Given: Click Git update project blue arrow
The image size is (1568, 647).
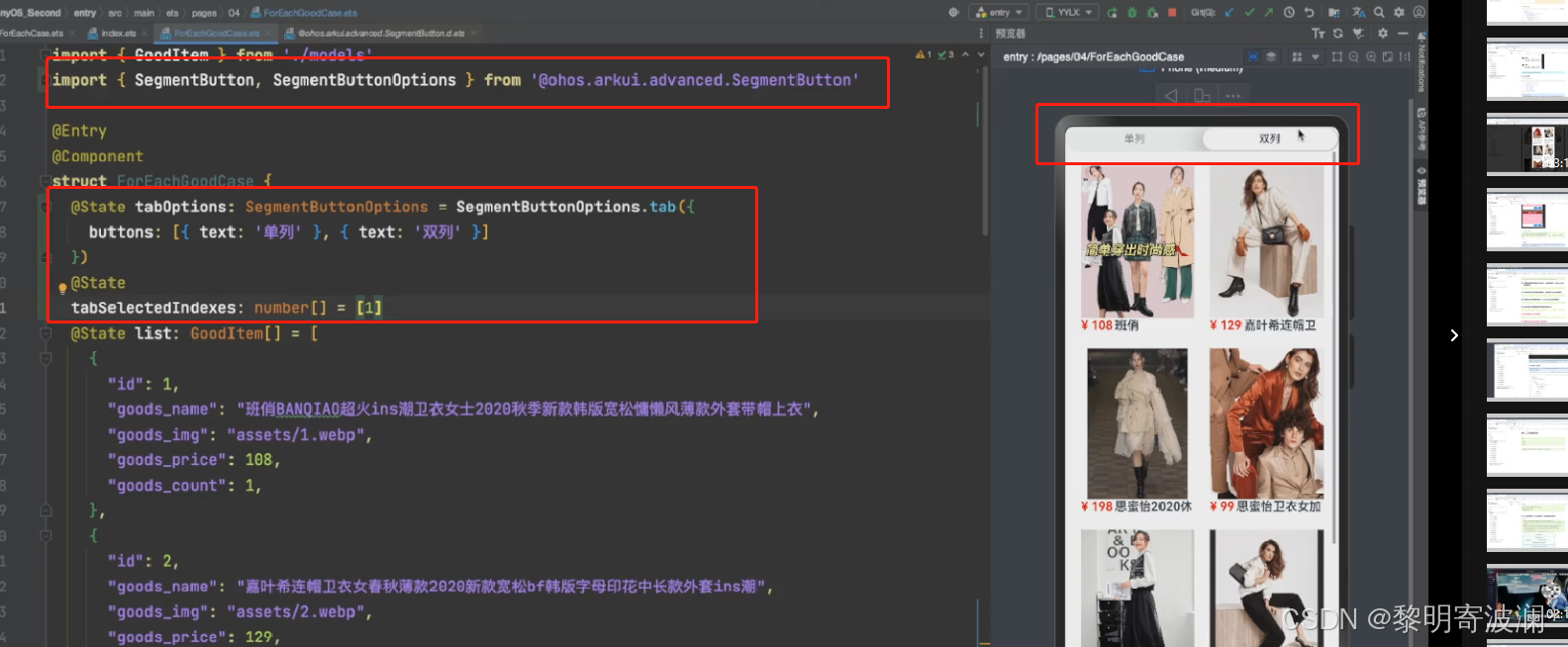Looking at the screenshot, I should [1229, 13].
